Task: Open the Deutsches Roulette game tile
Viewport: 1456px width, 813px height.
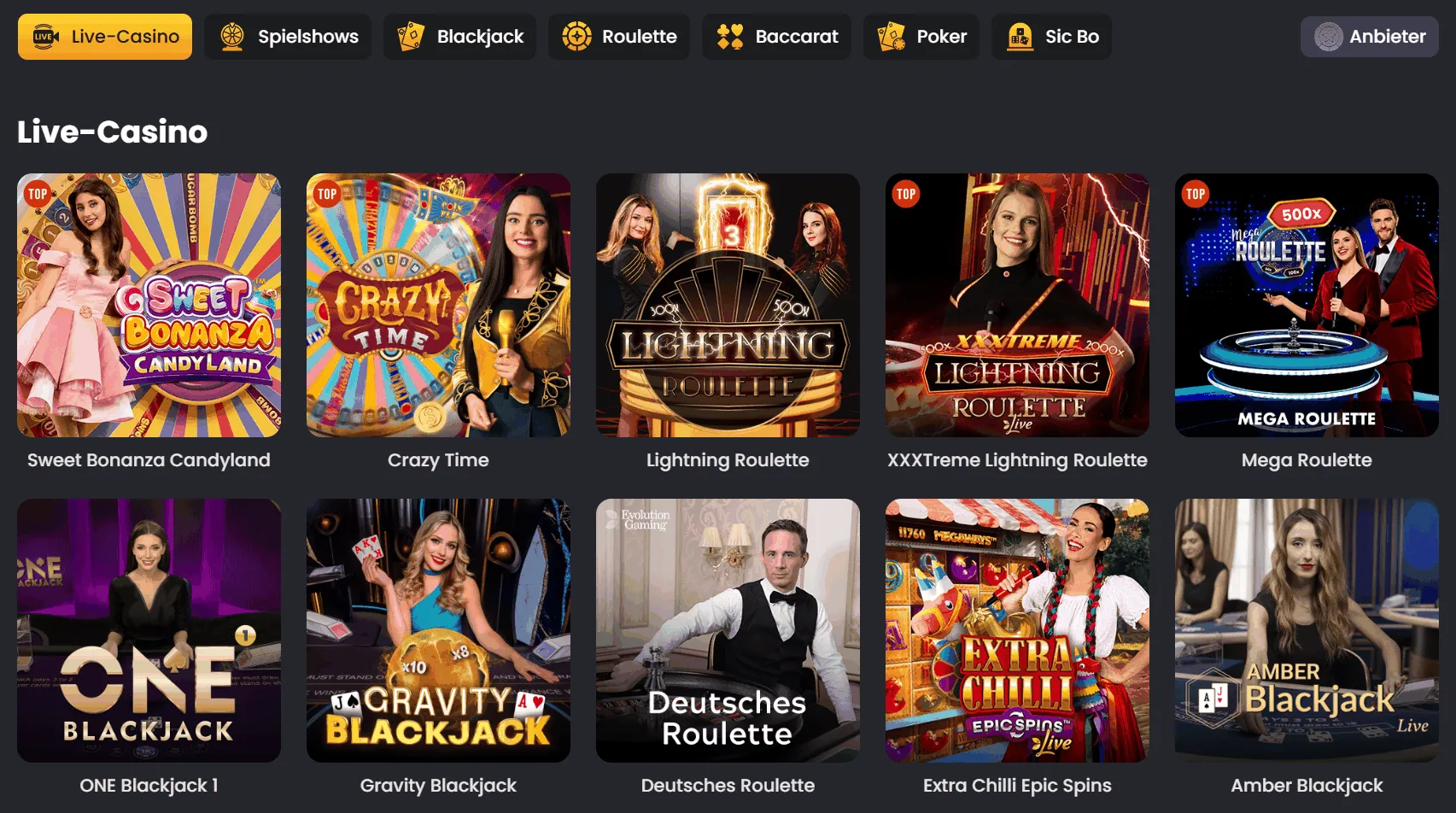Action: pyautogui.click(x=728, y=630)
